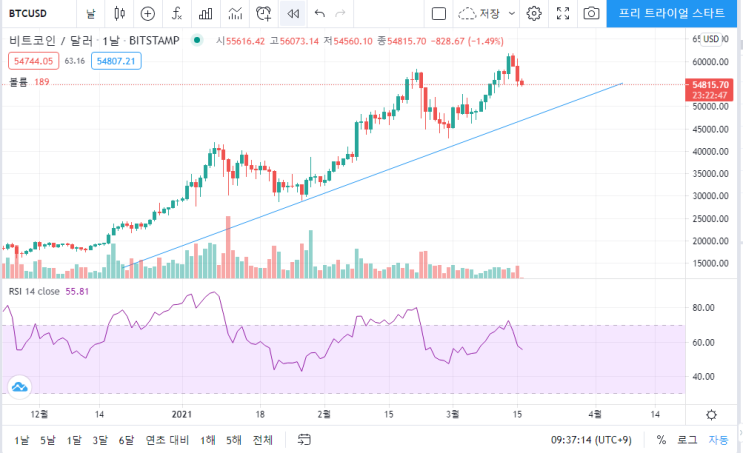Open time axis settings gear

click(711, 415)
